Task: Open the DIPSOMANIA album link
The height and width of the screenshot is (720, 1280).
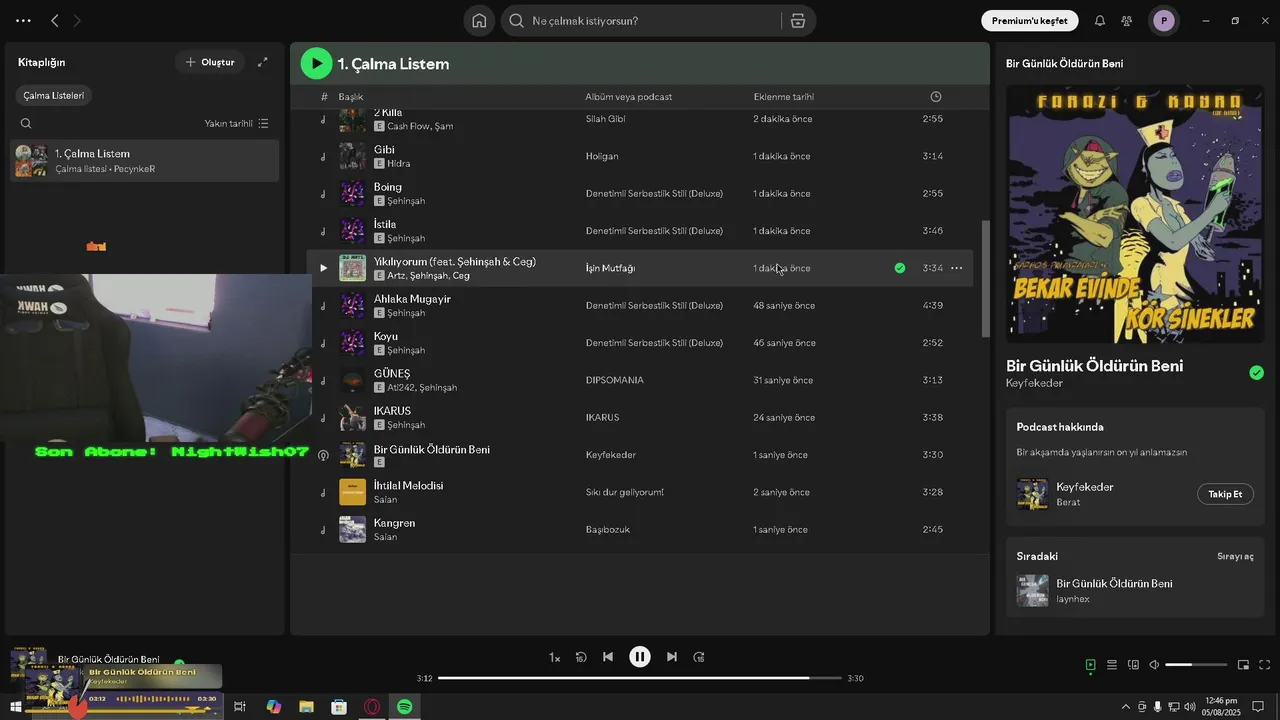Action: tap(615, 380)
